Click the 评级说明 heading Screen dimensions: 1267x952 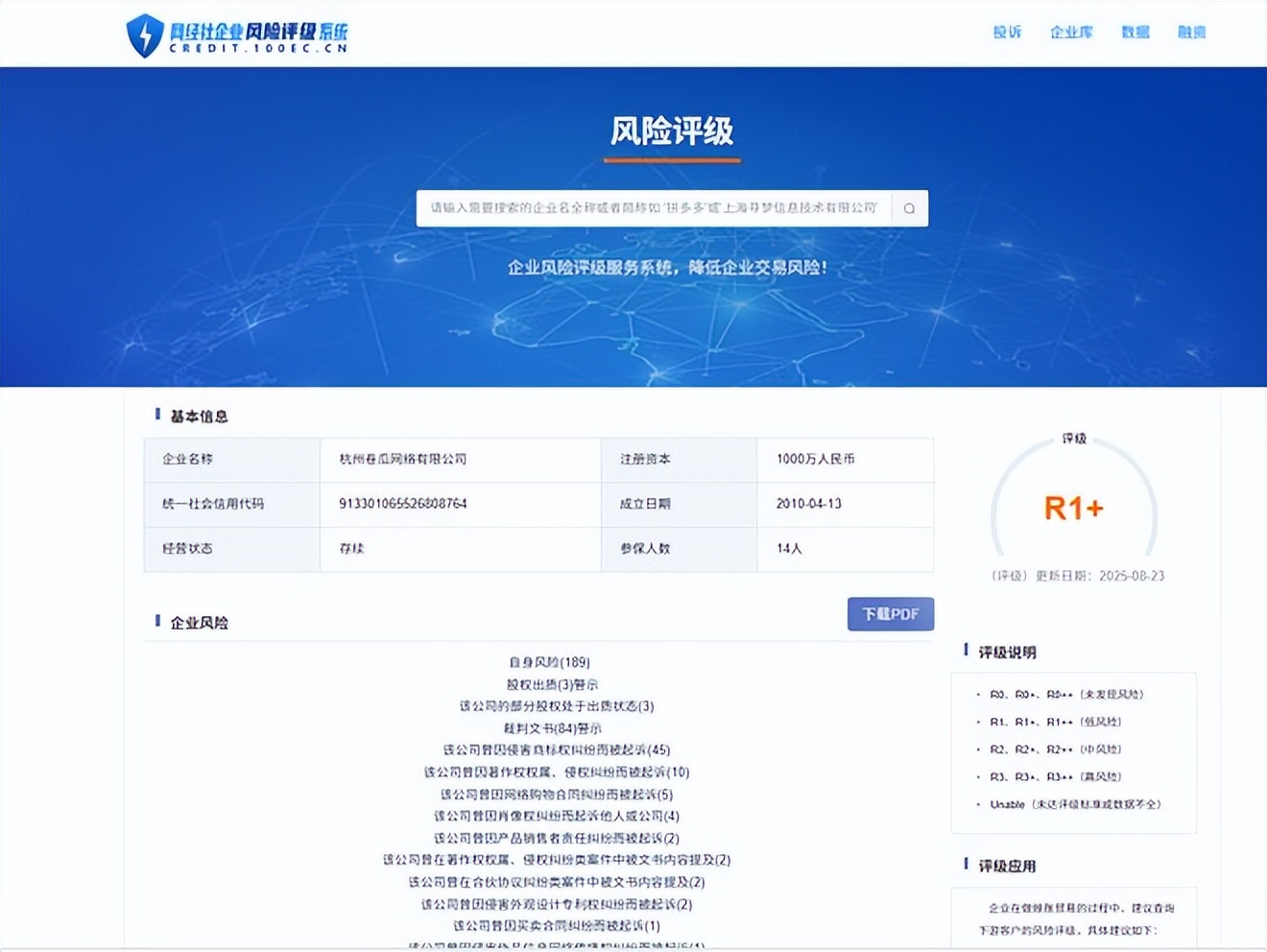pyautogui.click(x=1007, y=653)
